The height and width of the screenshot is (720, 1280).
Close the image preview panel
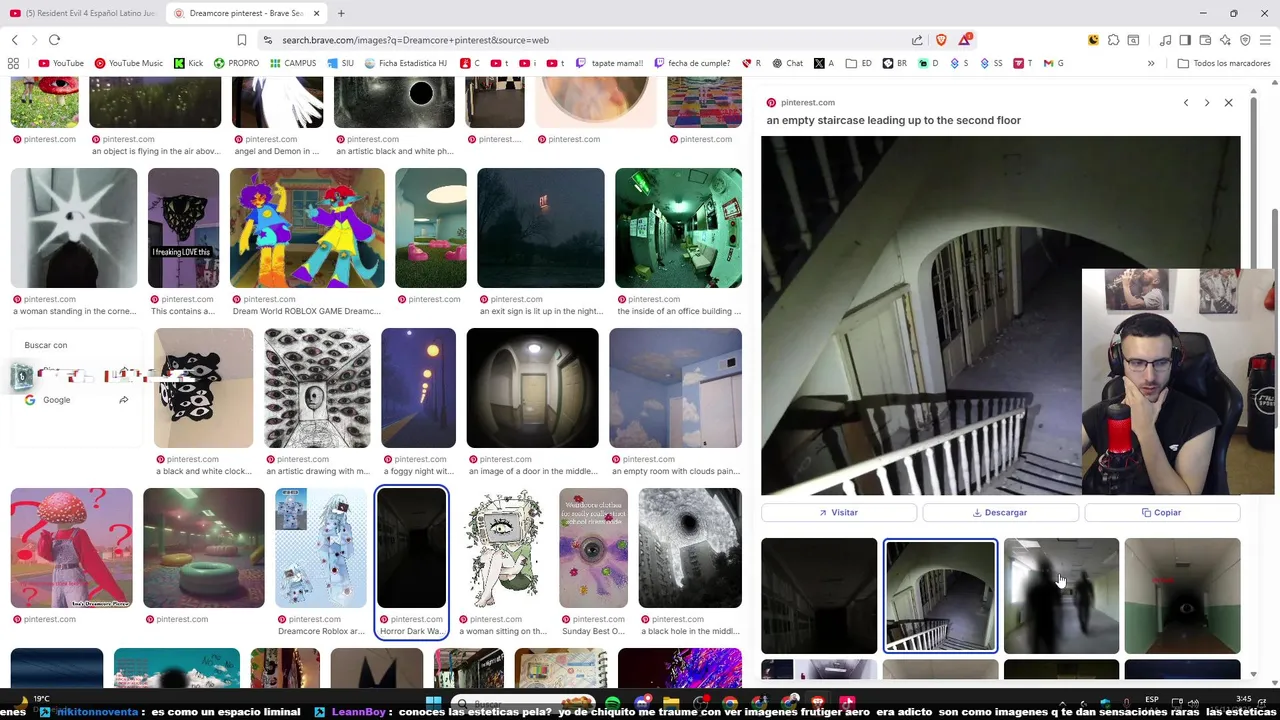tap(1229, 103)
